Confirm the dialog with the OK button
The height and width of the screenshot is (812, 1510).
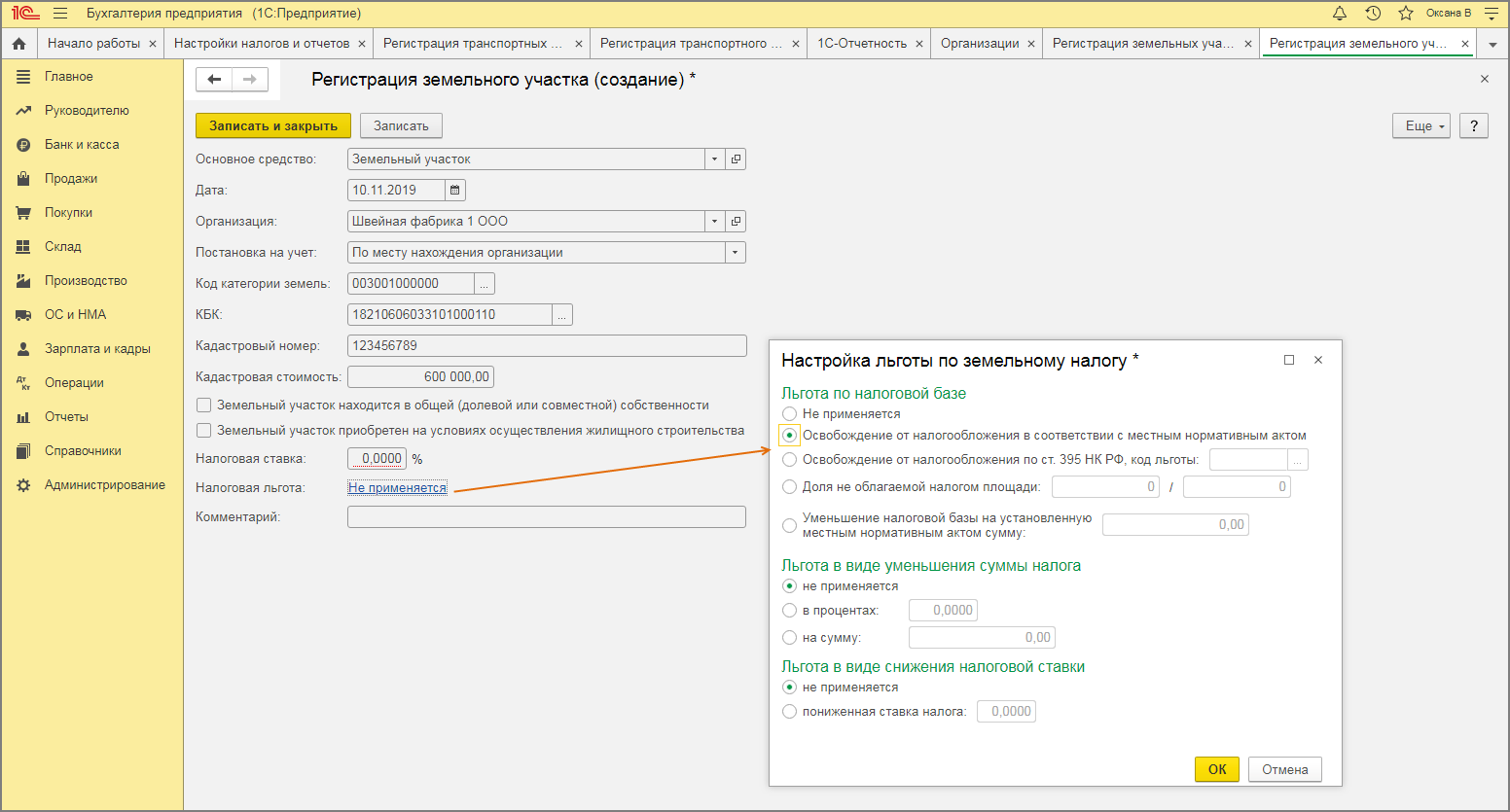(x=1217, y=769)
